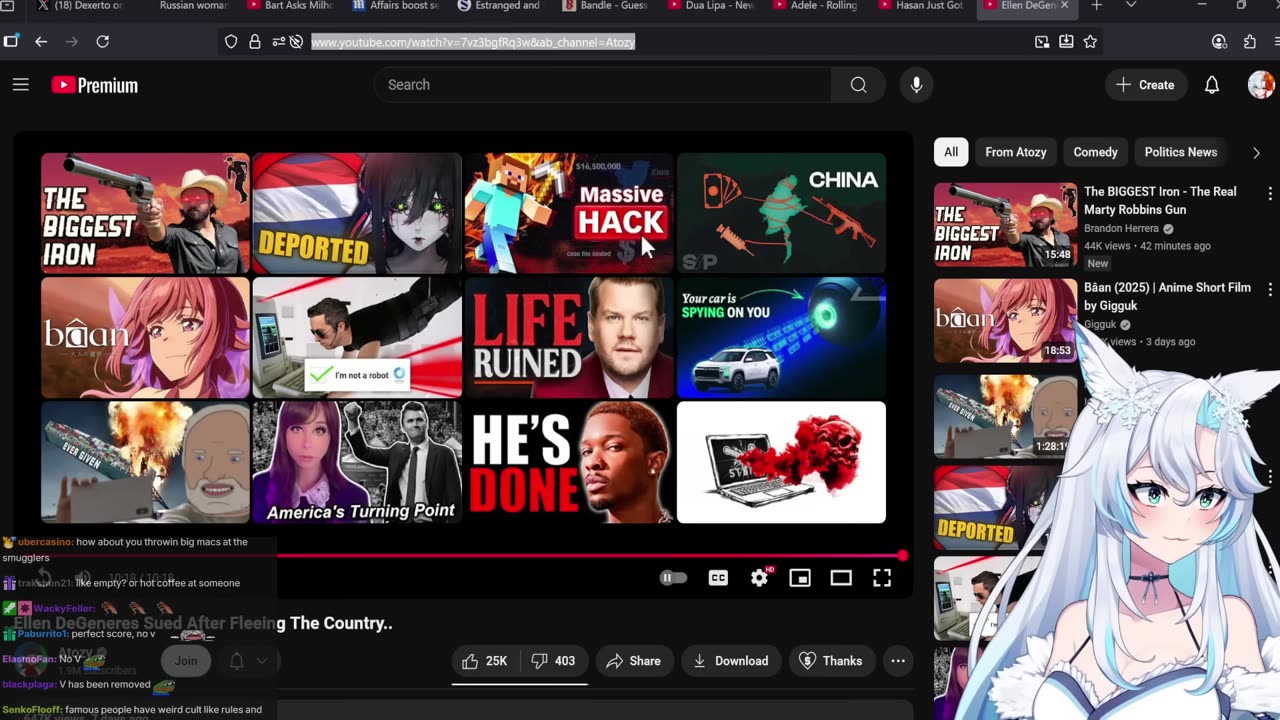Open America's Turning Point end-screen video
This screenshot has height=720, width=1280.
click(357, 462)
